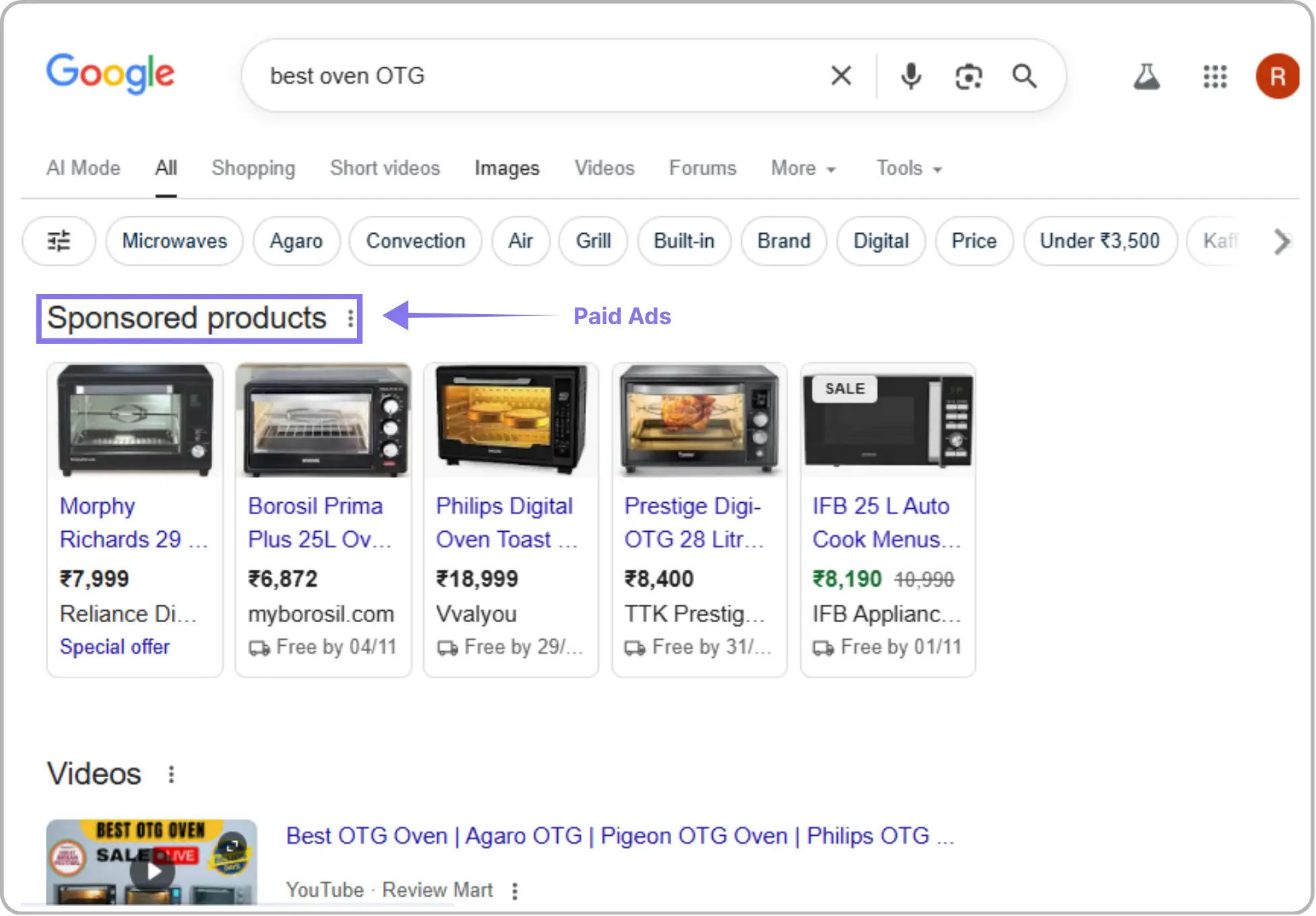Open the filter settings sliders chip
The width and height of the screenshot is (1316, 916).
[x=59, y=241]
